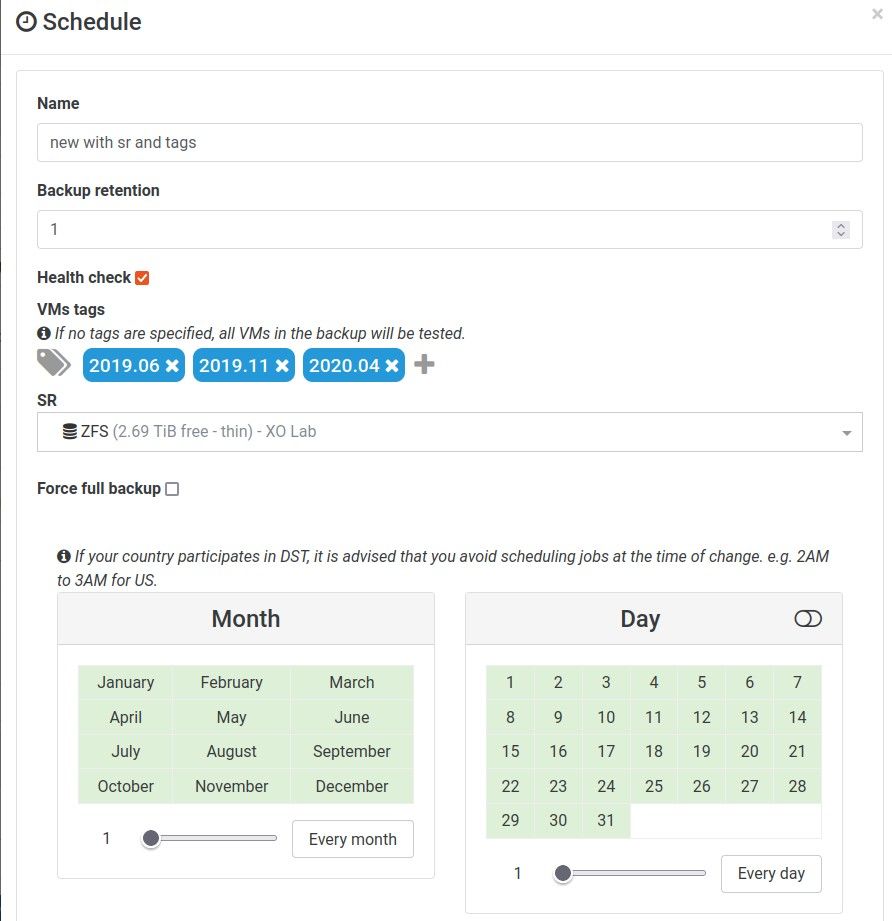Screen dimensions: 892x921
Task: Select September in the Month grid
Action: [x=352, y=751]
